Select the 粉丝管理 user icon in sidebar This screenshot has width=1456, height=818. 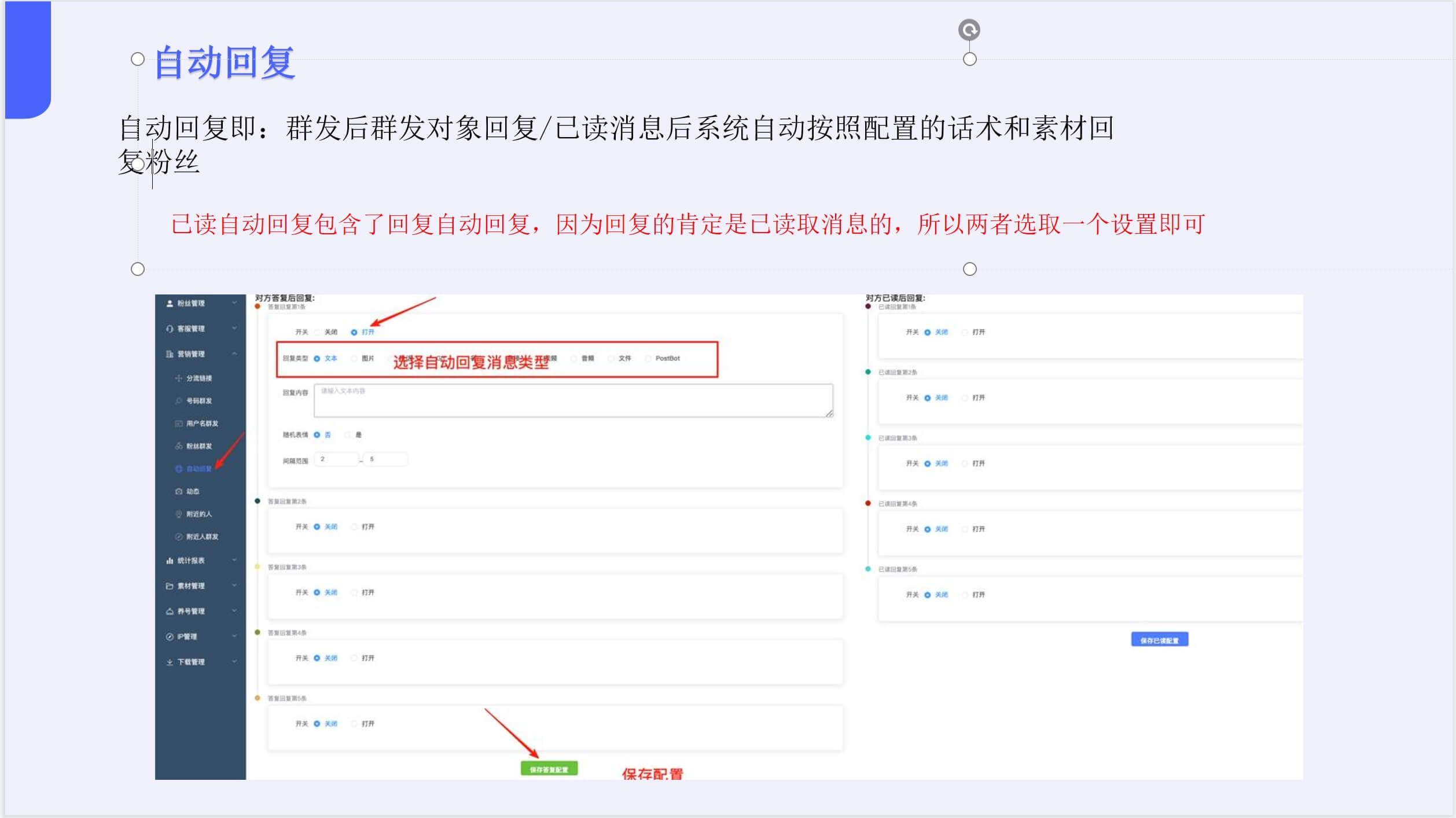[168, 304]
